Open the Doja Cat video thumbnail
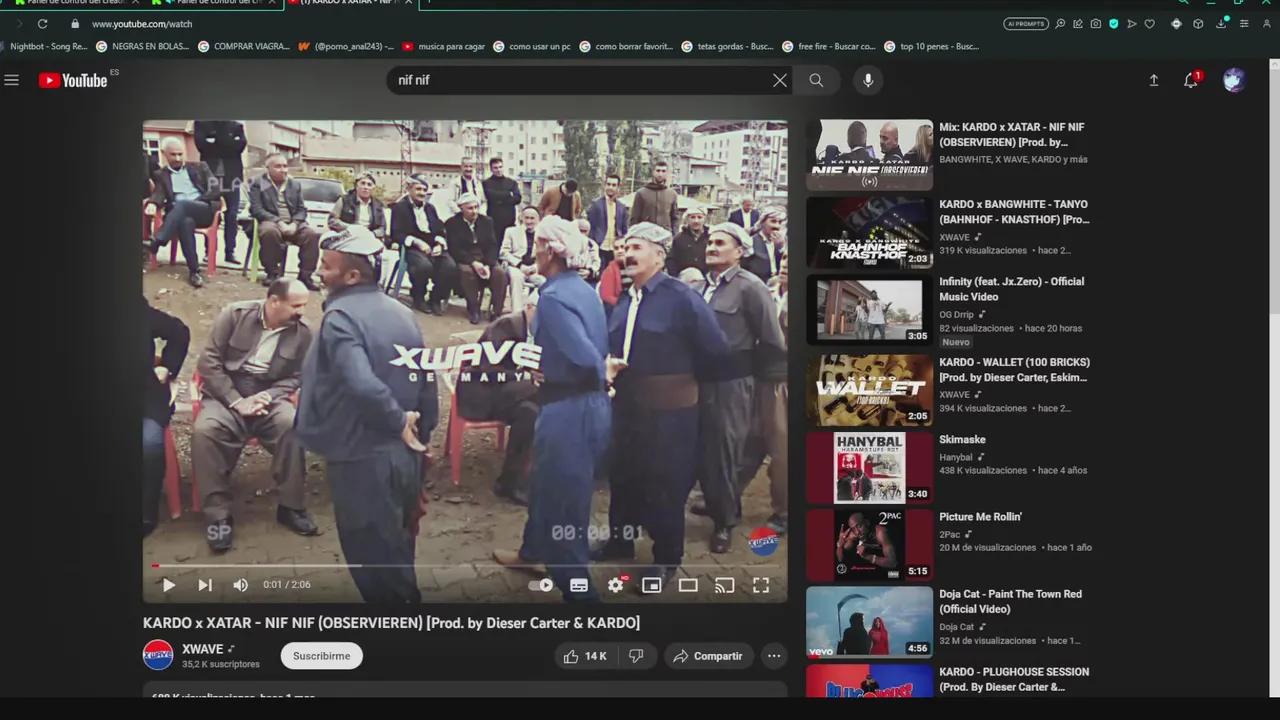 (869, 622)
